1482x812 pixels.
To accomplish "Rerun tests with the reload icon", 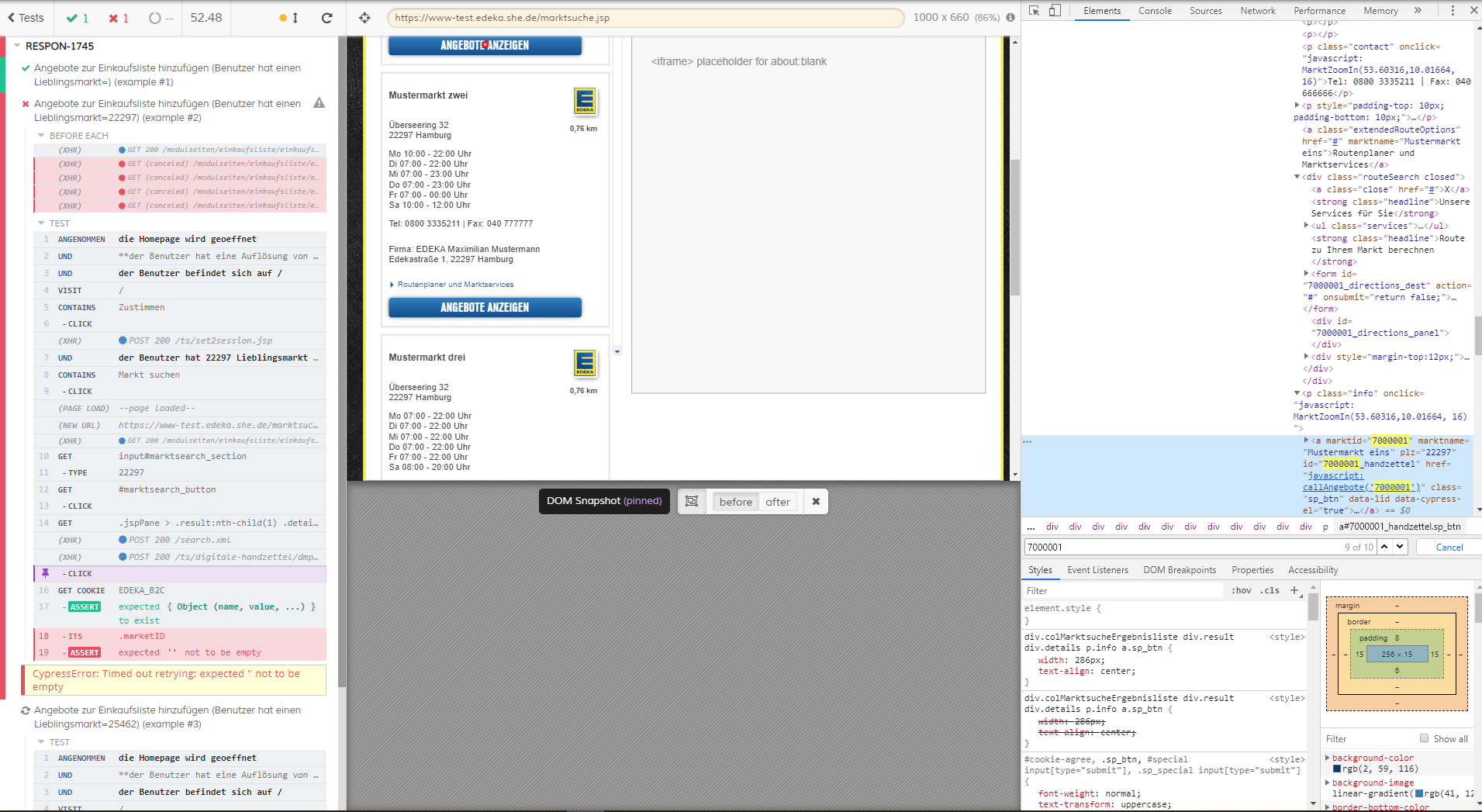I will [x=327, y=18].
